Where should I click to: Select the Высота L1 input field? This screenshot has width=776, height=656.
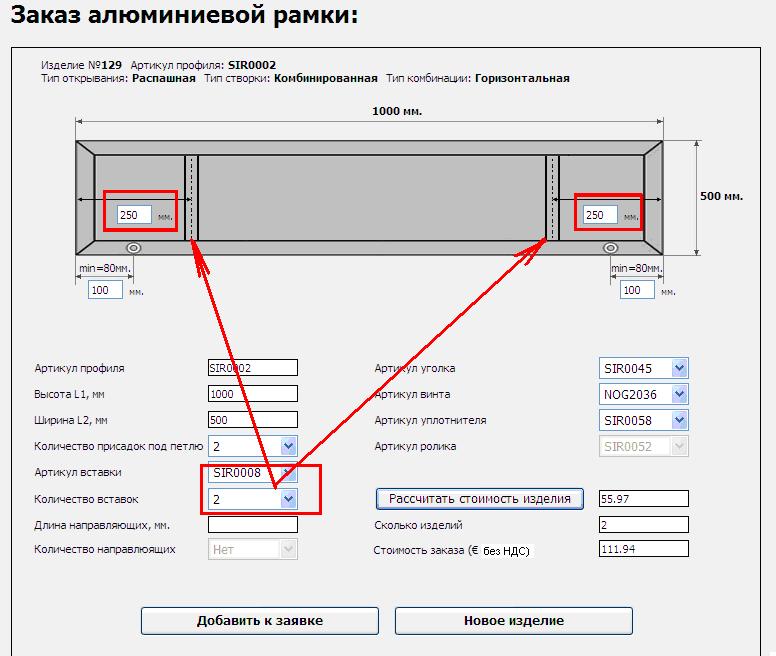coord(252,394)
